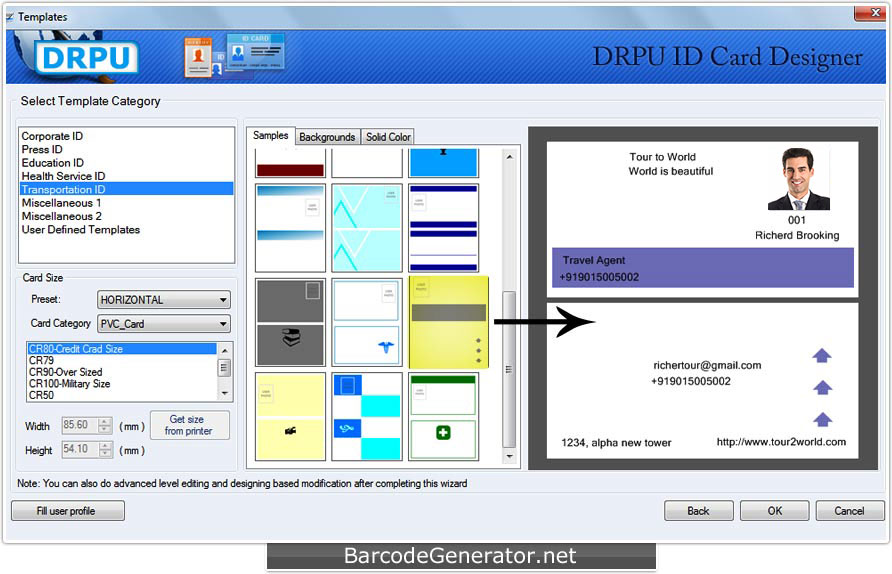892x574 pixels.
Task: Select cyan triangle pattern template thumbnail
Action: tap(367, 228)
